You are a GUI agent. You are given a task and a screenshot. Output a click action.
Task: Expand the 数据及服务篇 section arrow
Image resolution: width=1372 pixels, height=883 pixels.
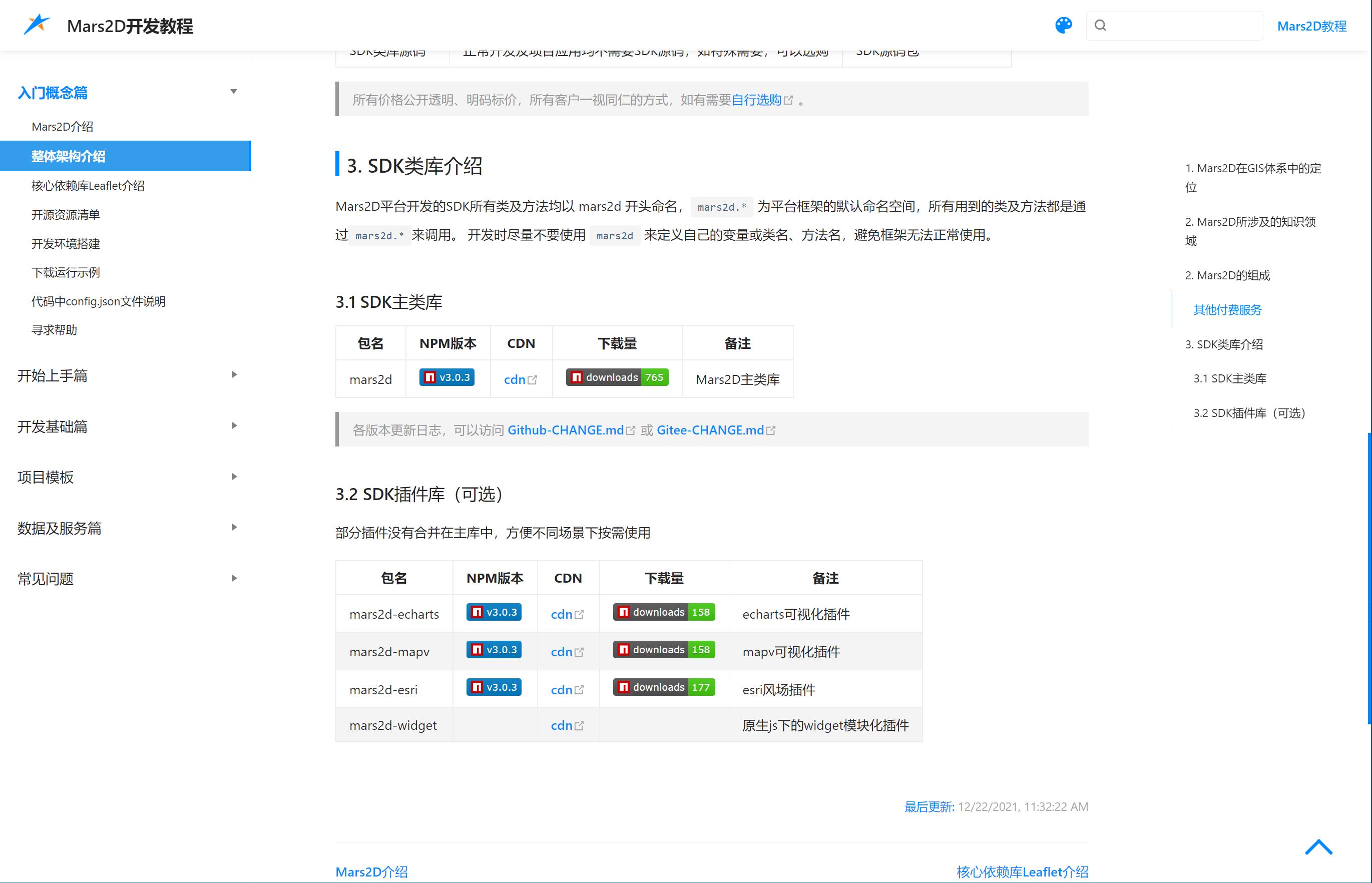(x=234, y=527)
